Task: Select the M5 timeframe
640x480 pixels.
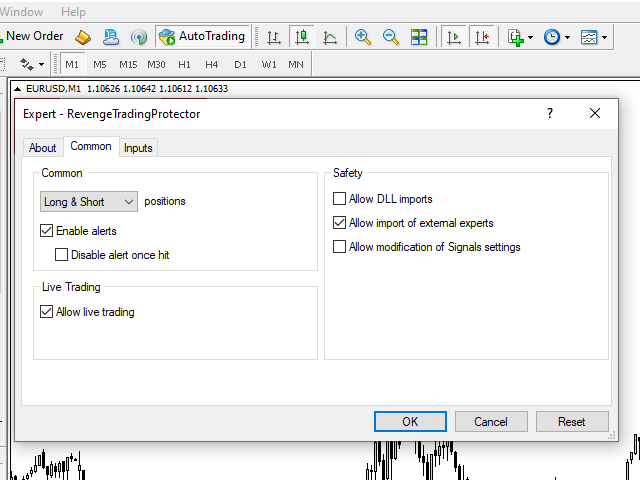Action: (100, 64)
